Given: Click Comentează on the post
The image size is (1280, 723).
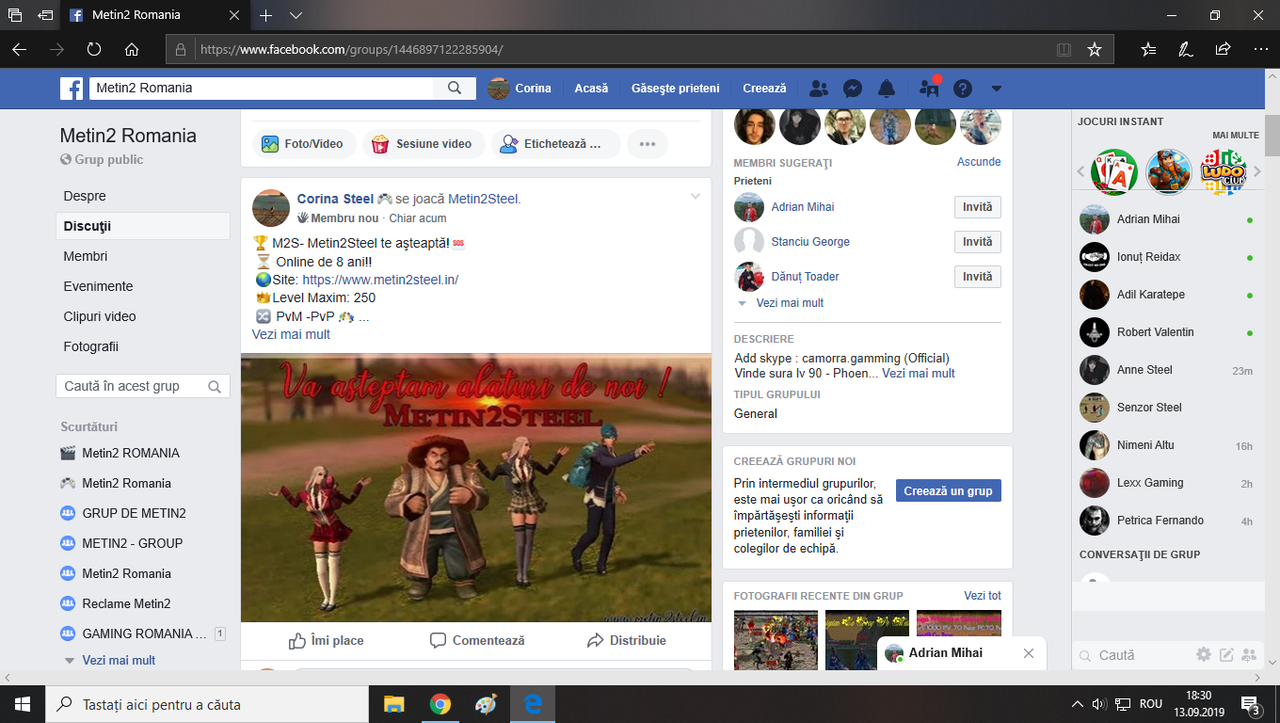Looking at the screenshot, I should 477,640.
